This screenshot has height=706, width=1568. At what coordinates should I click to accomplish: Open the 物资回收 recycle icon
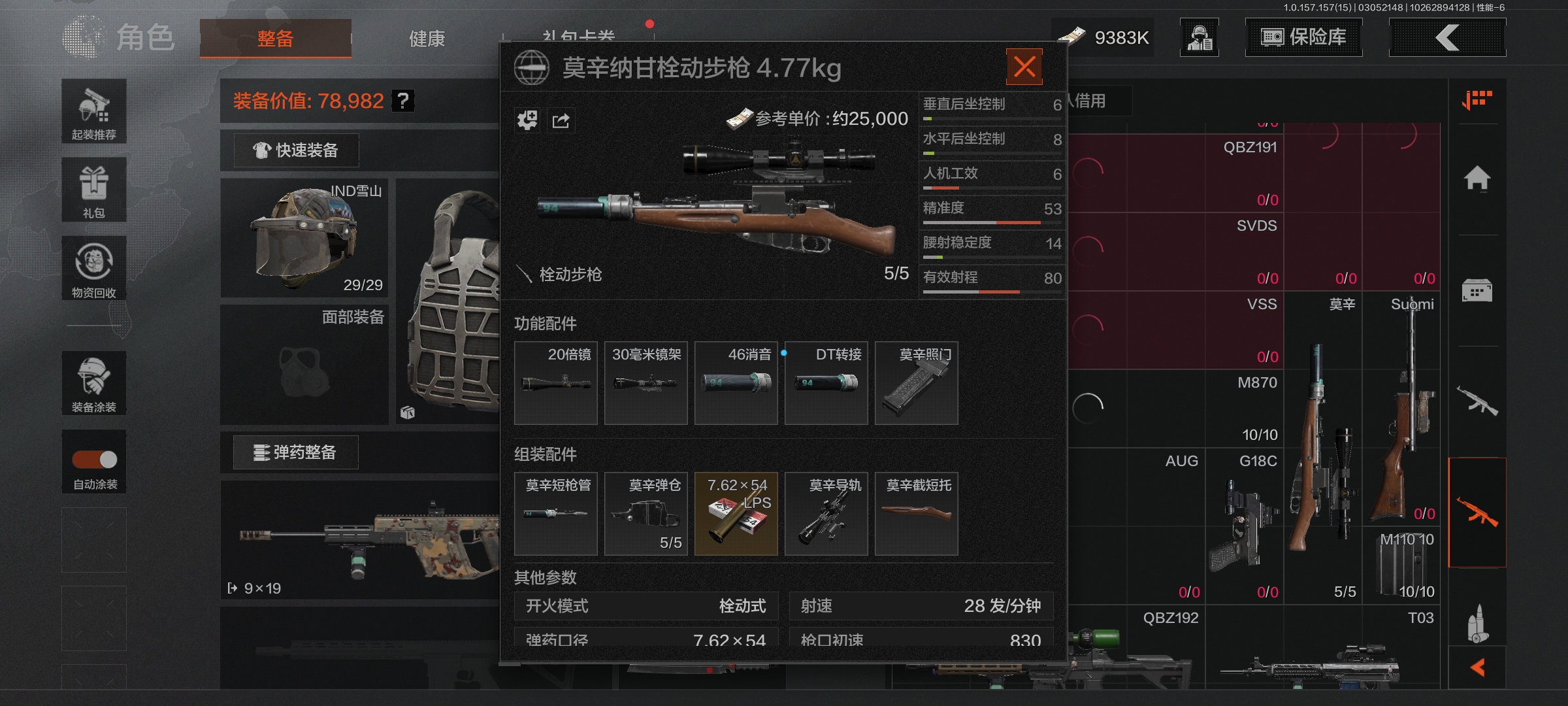[x=94, y=268]
